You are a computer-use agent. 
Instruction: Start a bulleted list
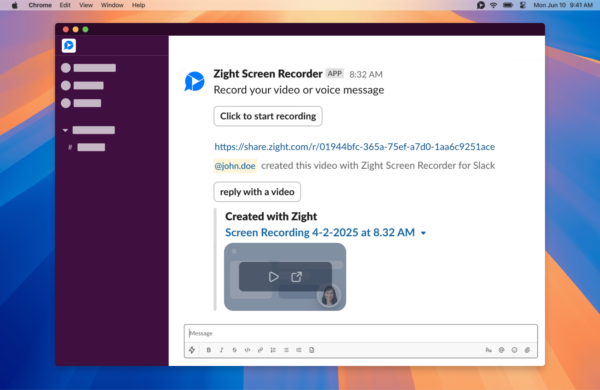pos(286,350)
